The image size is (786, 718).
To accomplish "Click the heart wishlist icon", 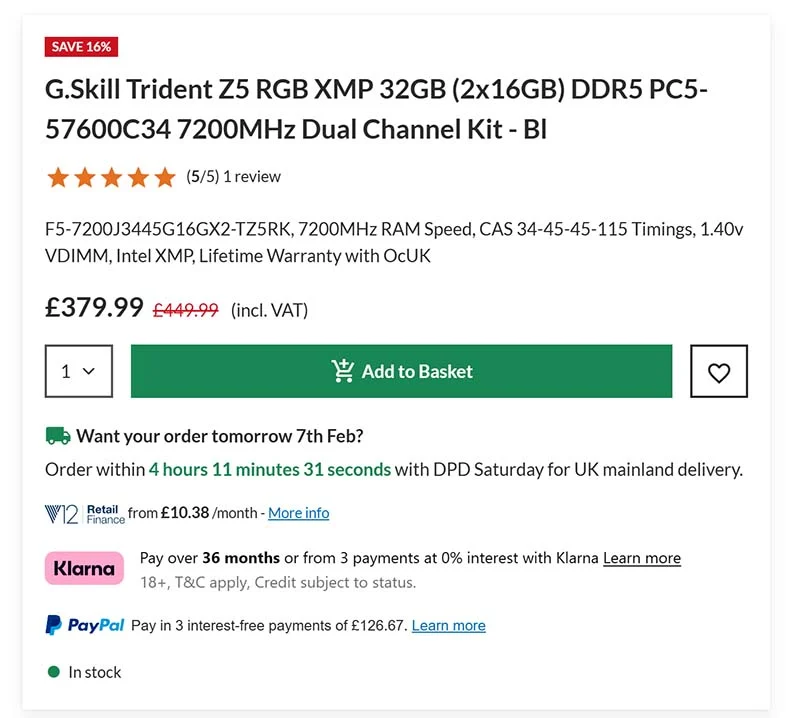I will point(718,372).
